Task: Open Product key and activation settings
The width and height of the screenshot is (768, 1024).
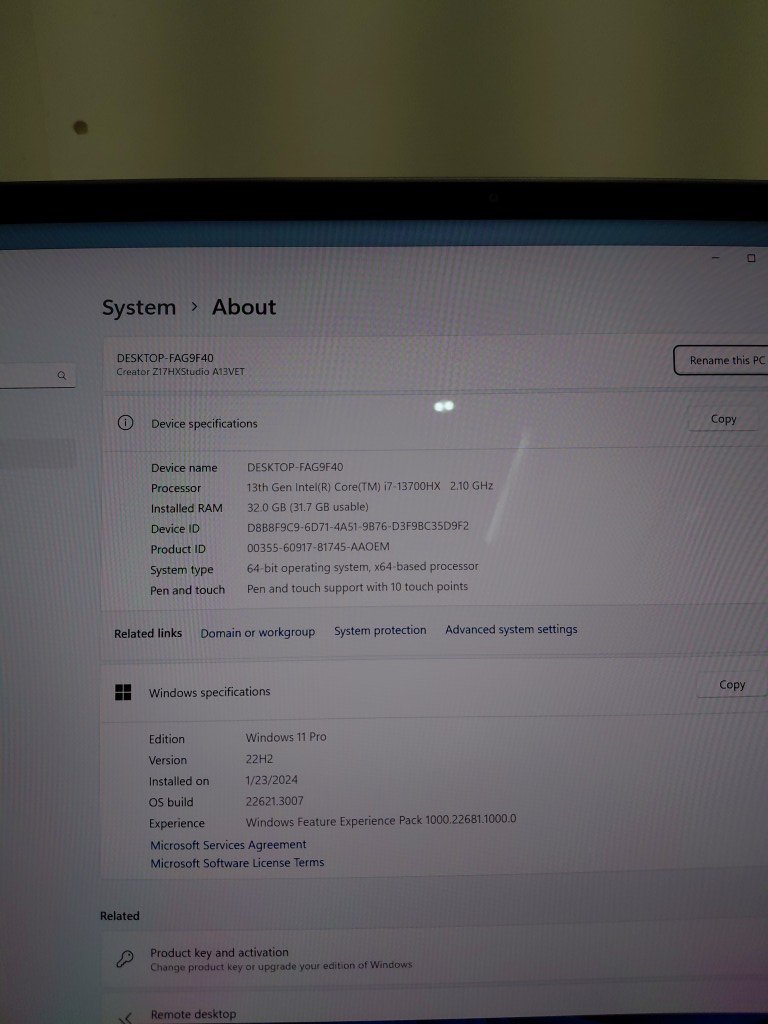Action: pos(219,953)
